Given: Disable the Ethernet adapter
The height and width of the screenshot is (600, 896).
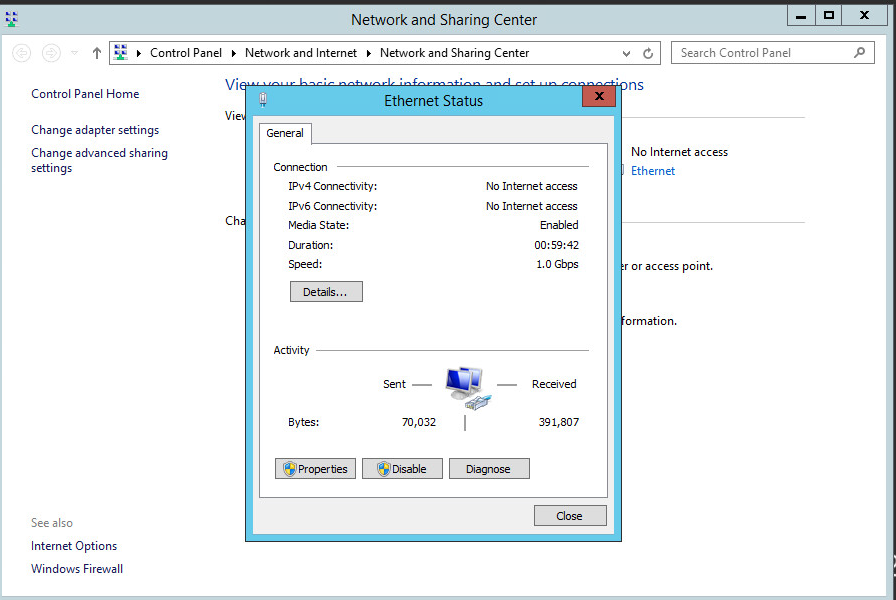Looking at the screenshot, I should 402,469.
